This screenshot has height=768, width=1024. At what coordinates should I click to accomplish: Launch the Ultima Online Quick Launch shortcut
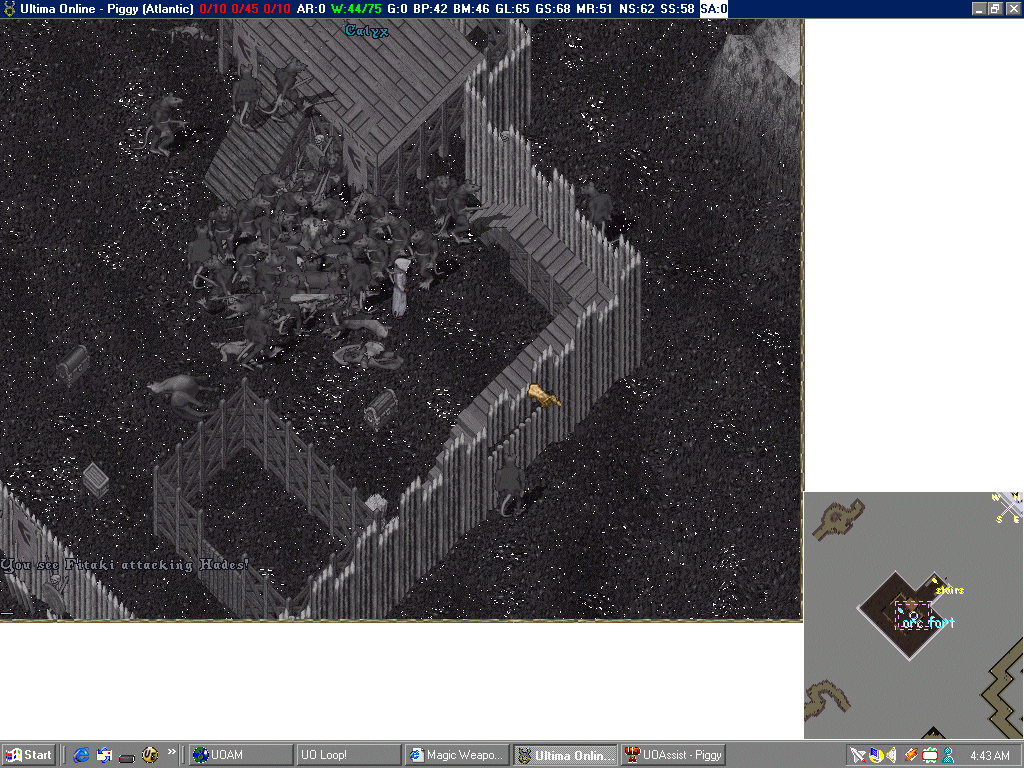150,755
